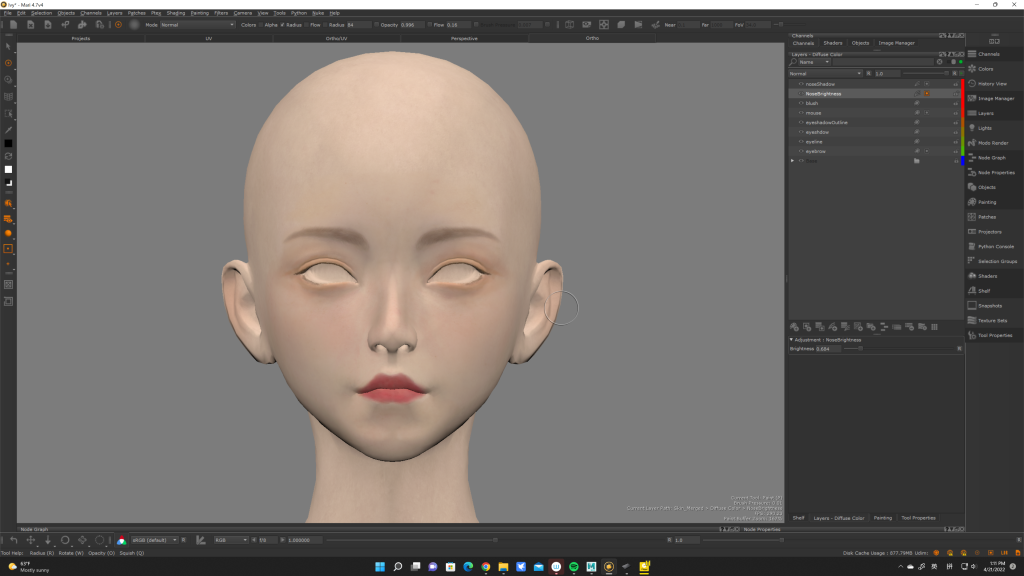Open the brush Mode dropdown set to Normal
Viewport: 1024px width, 576px height.
coord(197,24)
